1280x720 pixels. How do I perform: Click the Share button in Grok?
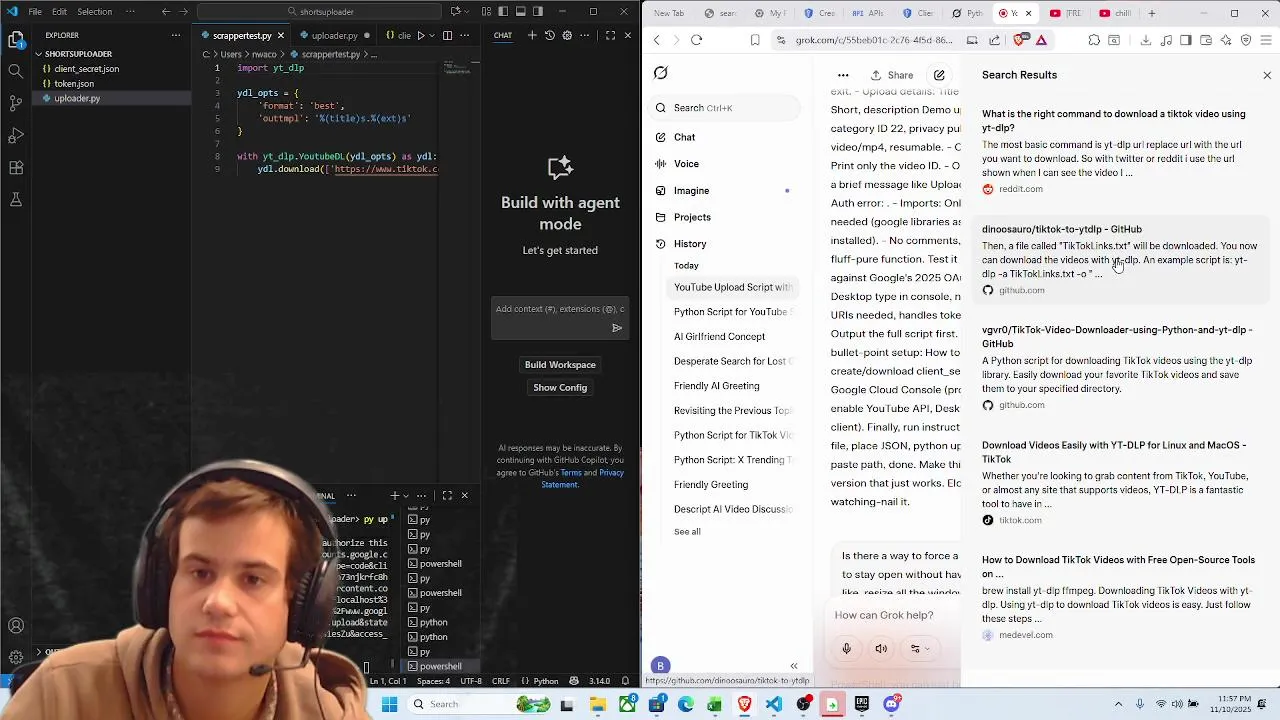(892, 75)
